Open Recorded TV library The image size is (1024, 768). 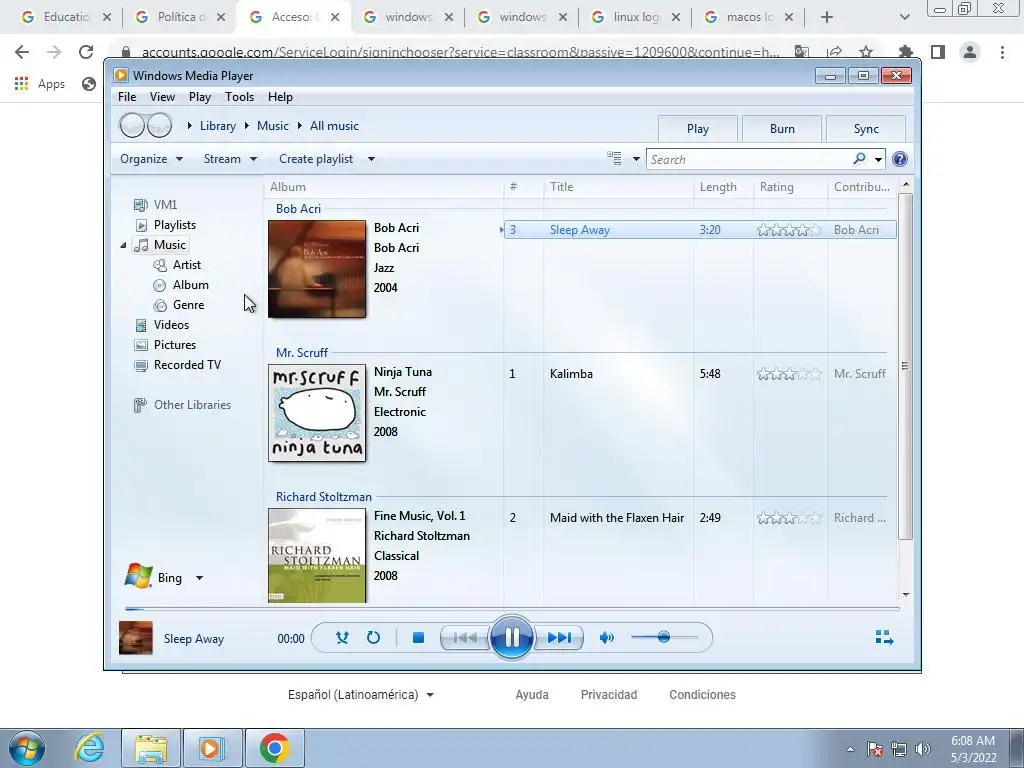(187, 365)
